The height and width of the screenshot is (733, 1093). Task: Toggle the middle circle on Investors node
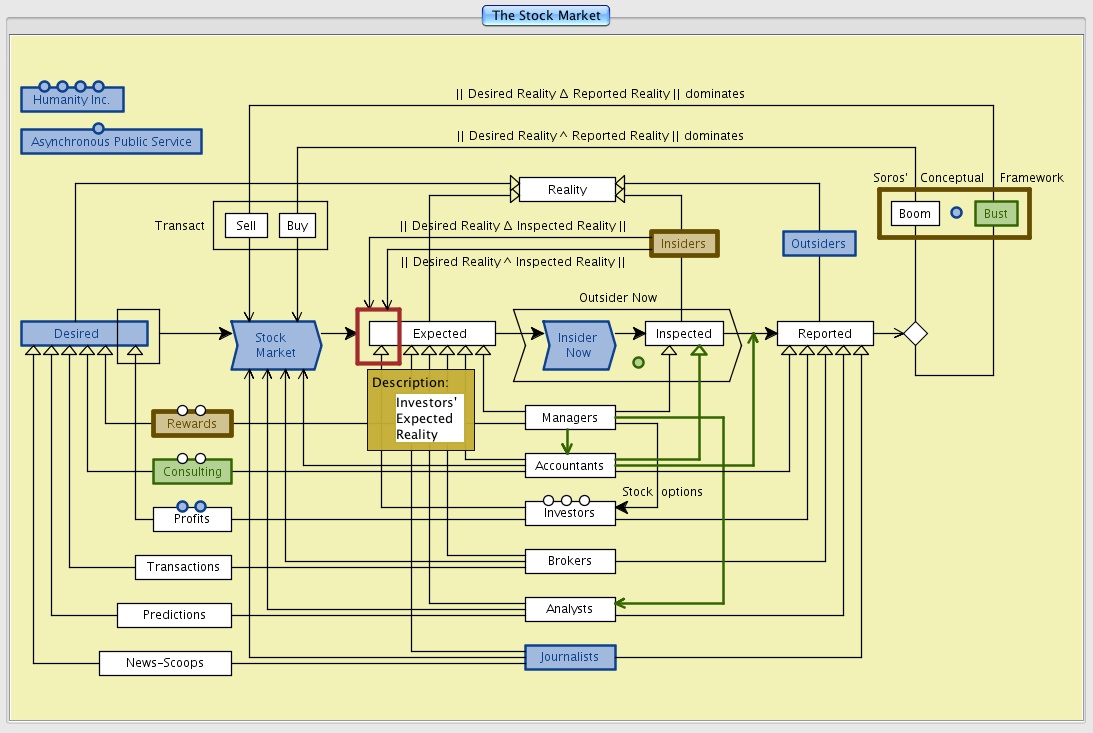[566, 499]
